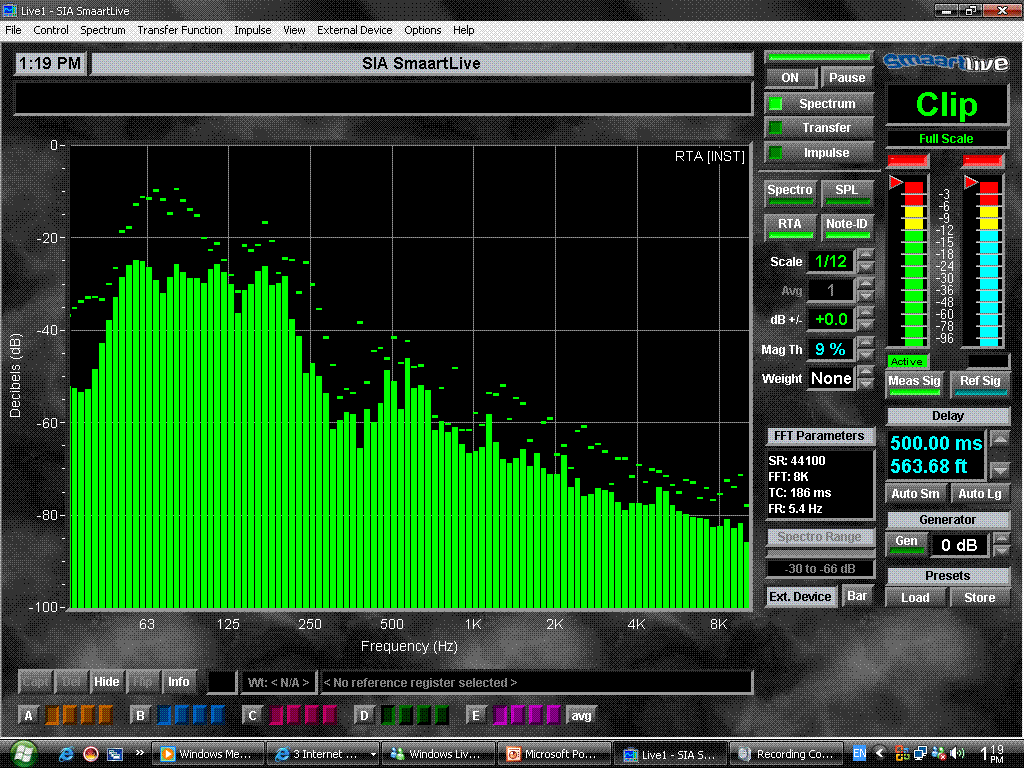Open the Options menu
The image size is (1024, 768).
pos(423,30)
